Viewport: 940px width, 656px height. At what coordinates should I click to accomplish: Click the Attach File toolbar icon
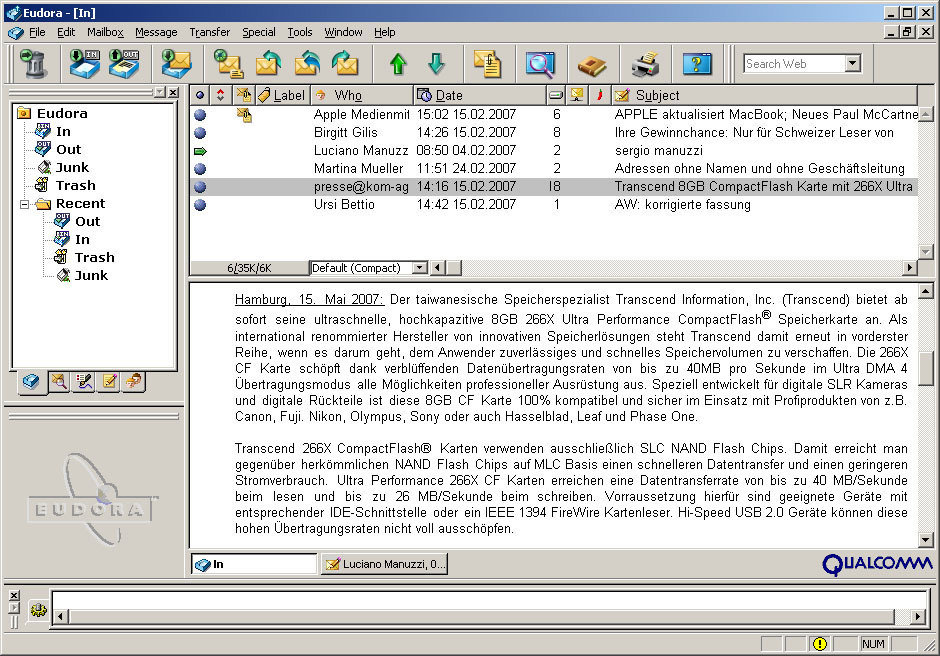(x=488, y=64)
